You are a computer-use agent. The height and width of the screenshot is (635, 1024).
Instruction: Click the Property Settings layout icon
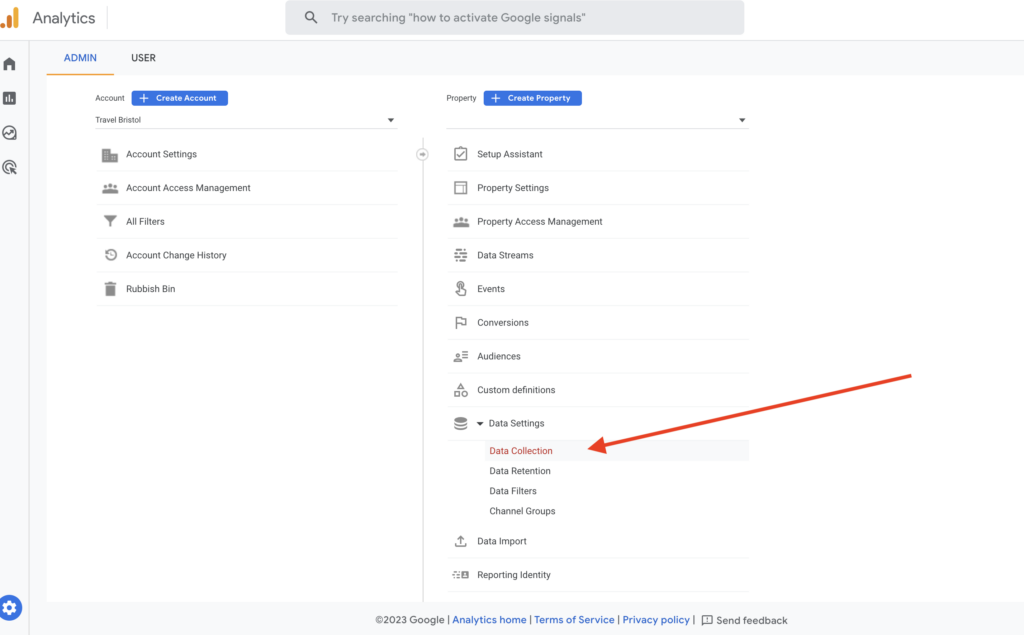(x=460, y=187)
